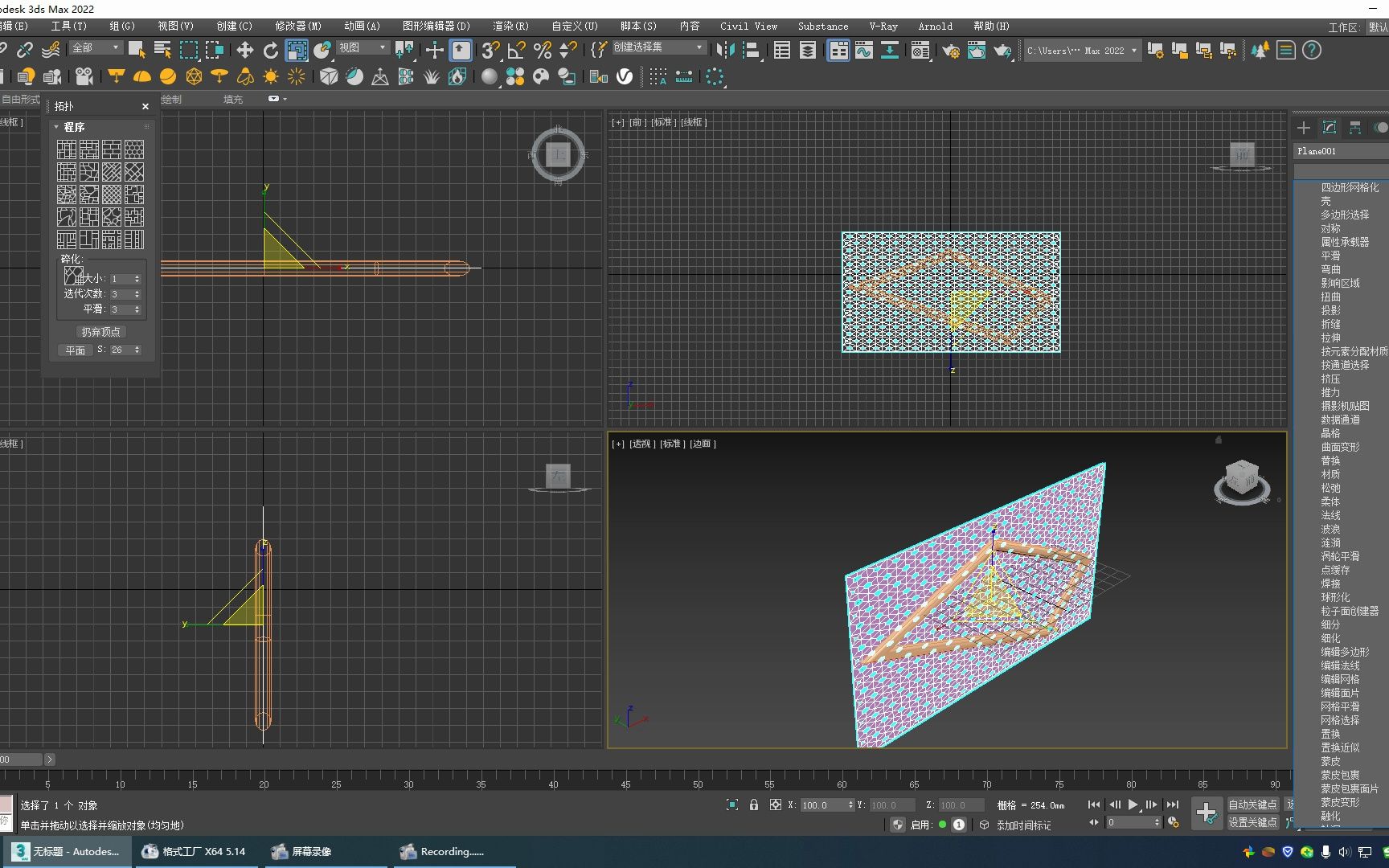The height and width of the screenshot is (868, 1389).
Task: Select the circles topology pattern in 程序 panel
Action: tap(134, 149)
